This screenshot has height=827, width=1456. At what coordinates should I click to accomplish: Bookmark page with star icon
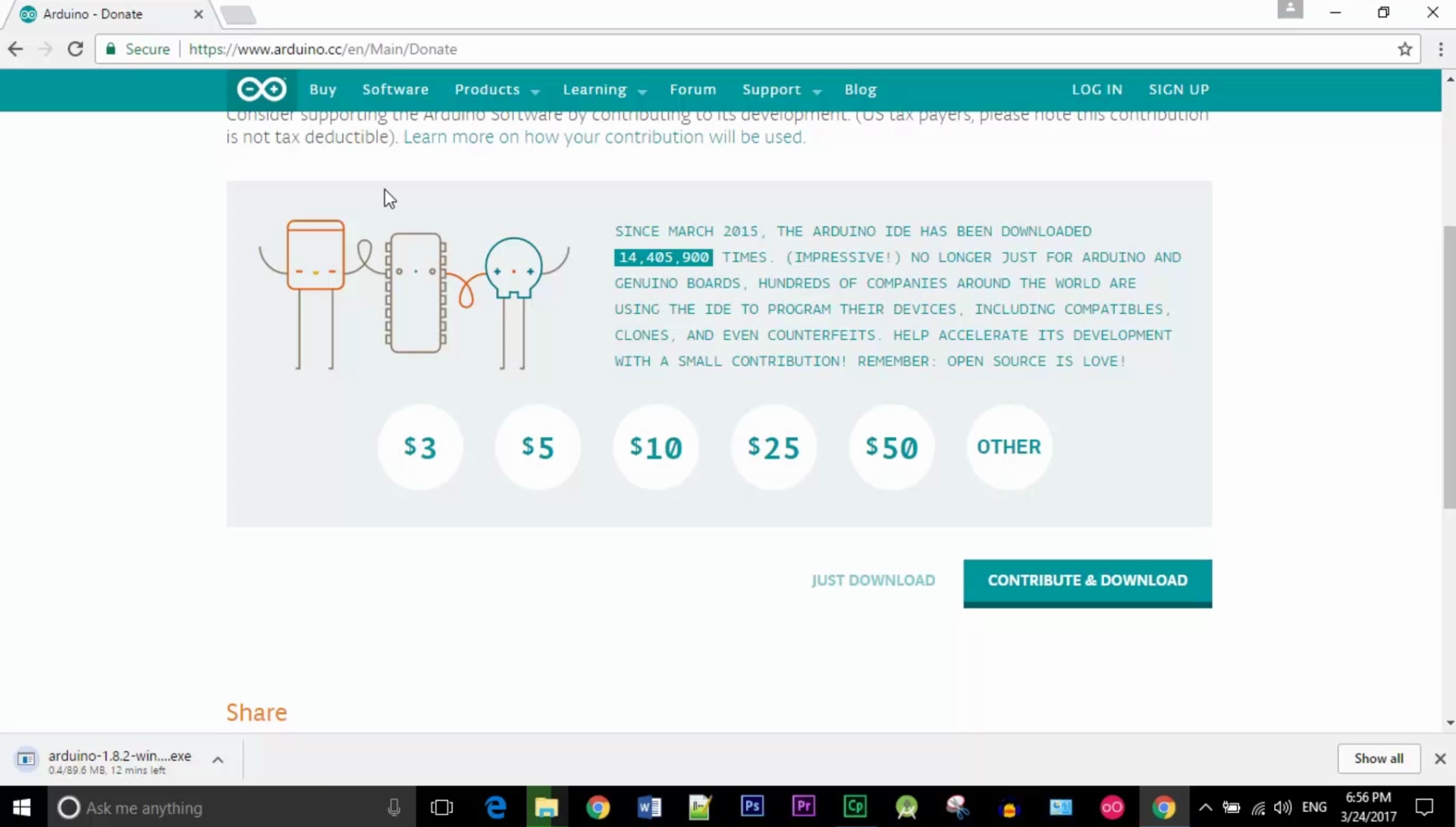click(1404, 49)
